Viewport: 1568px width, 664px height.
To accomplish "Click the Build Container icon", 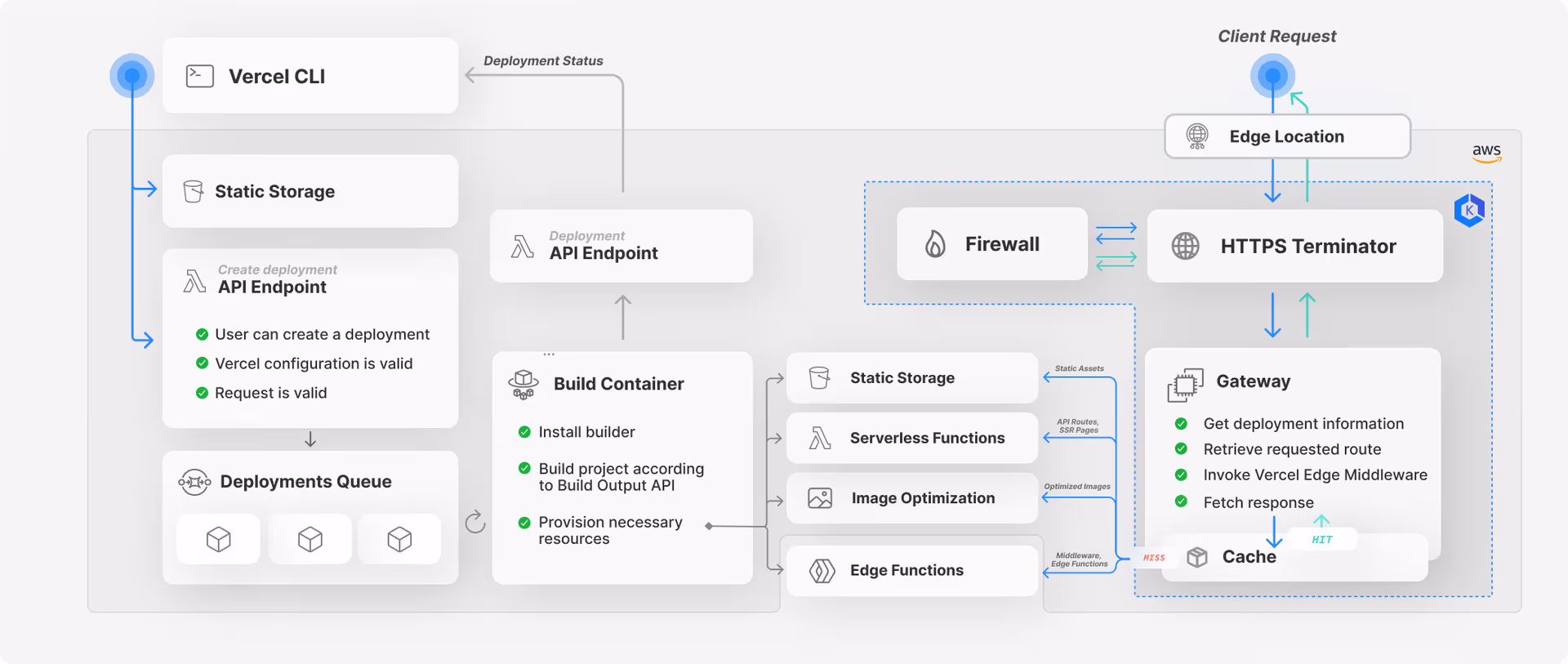I will pos(523,384).
